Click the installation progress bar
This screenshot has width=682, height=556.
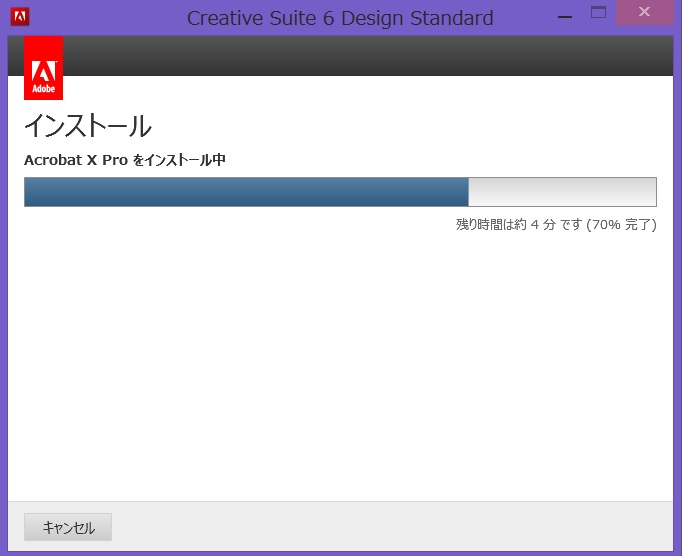340,192
